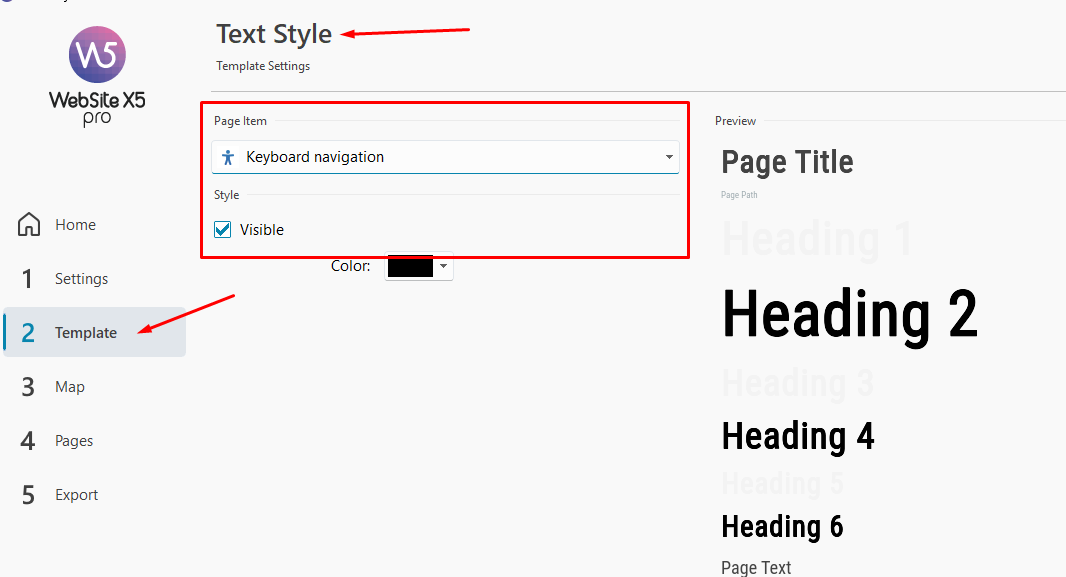Open step 5 Export
The height and width of the screenshot is (577, 1066).
point(94,495)
